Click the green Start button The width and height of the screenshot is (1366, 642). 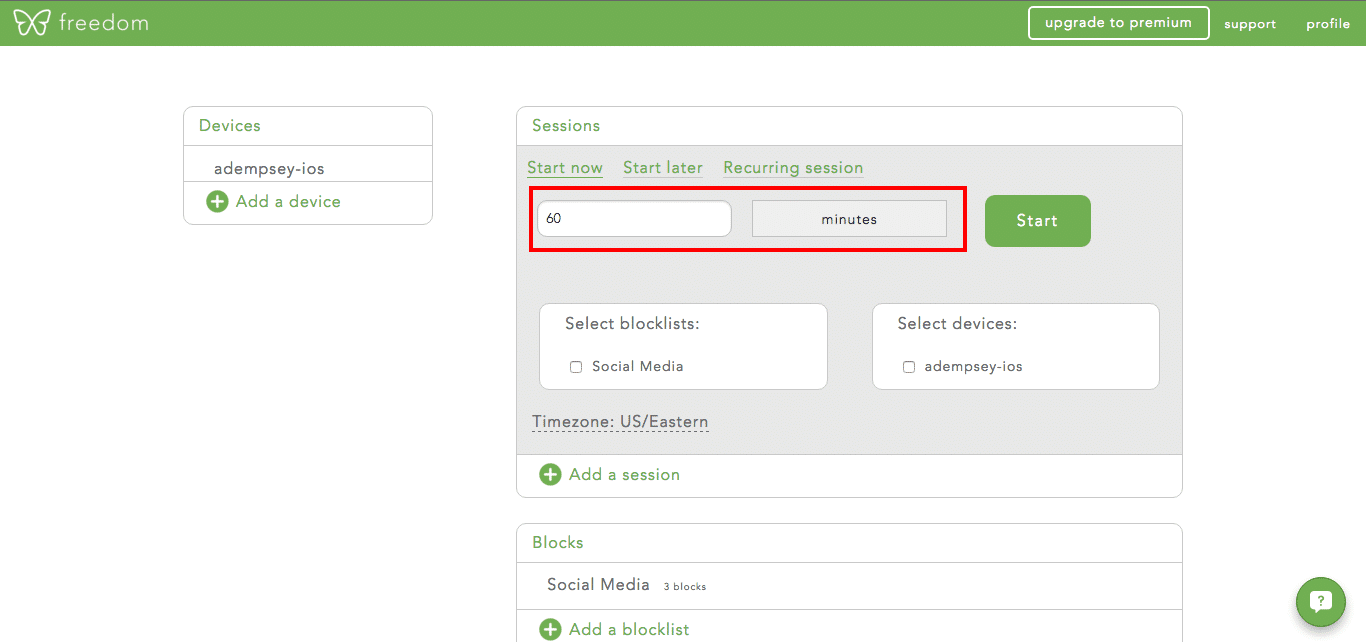coord(1037,221)
